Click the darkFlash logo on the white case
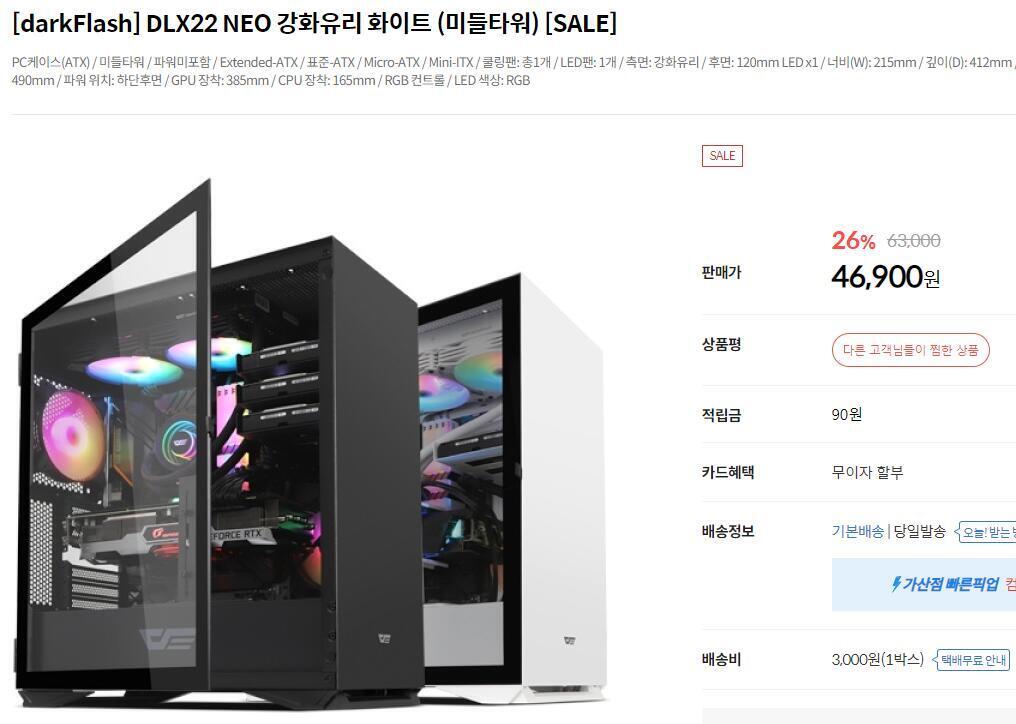The image size is (1016, 724). point(570,640)
